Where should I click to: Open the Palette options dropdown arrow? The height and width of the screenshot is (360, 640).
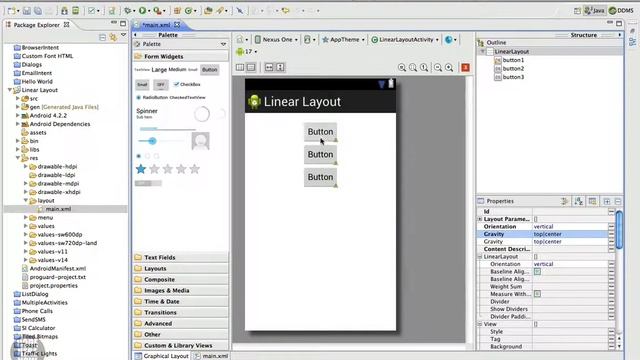(x=223, y=44)
